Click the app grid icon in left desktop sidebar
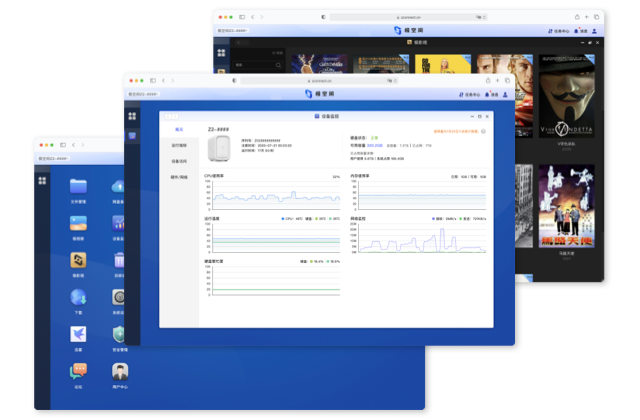Image resolution: width=640 pixels, height=420 pixels. (x=42, y=180)
